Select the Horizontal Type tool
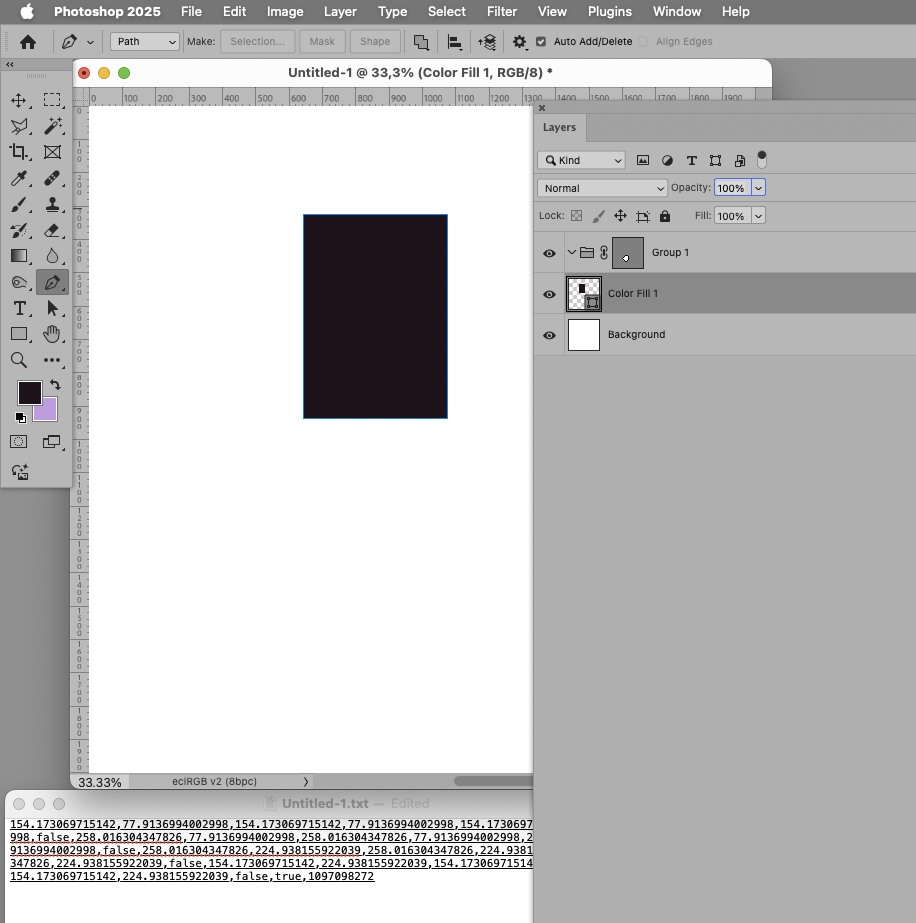Screen dimensions: 916x923 point(18,308)
